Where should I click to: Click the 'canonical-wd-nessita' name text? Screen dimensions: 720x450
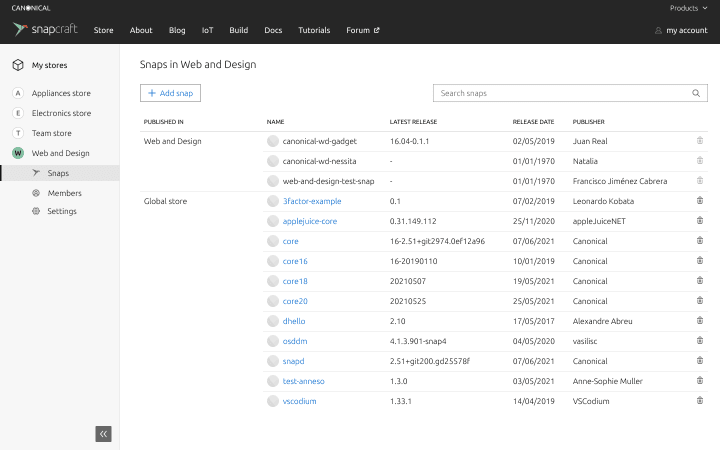click(x=319, y=161)
